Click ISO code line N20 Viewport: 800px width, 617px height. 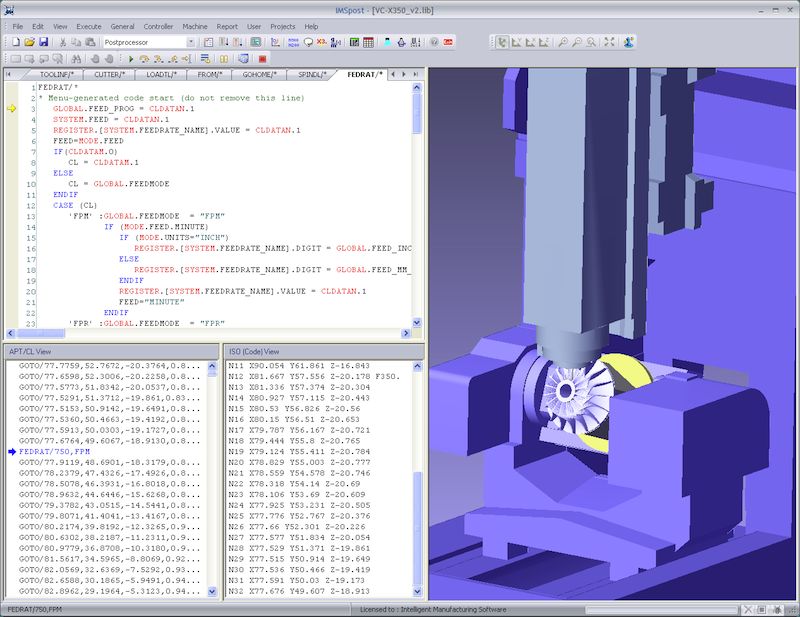click(x=300, y=462)
